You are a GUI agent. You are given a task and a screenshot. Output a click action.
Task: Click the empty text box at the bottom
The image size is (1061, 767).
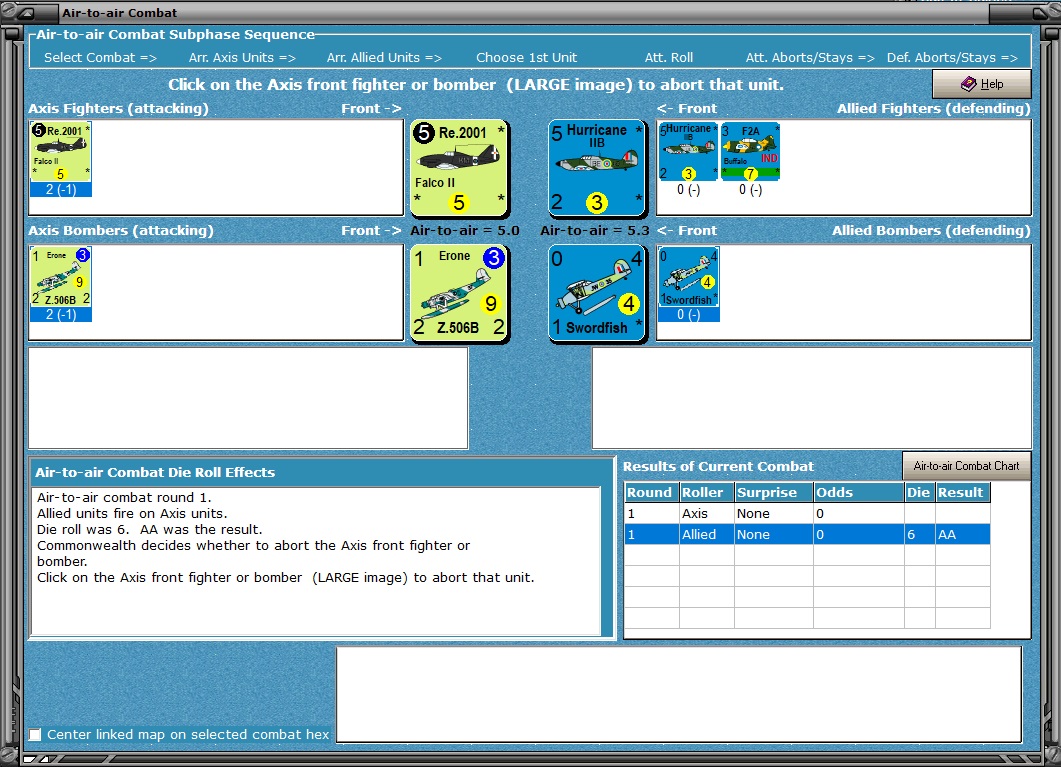coord(679,695)
